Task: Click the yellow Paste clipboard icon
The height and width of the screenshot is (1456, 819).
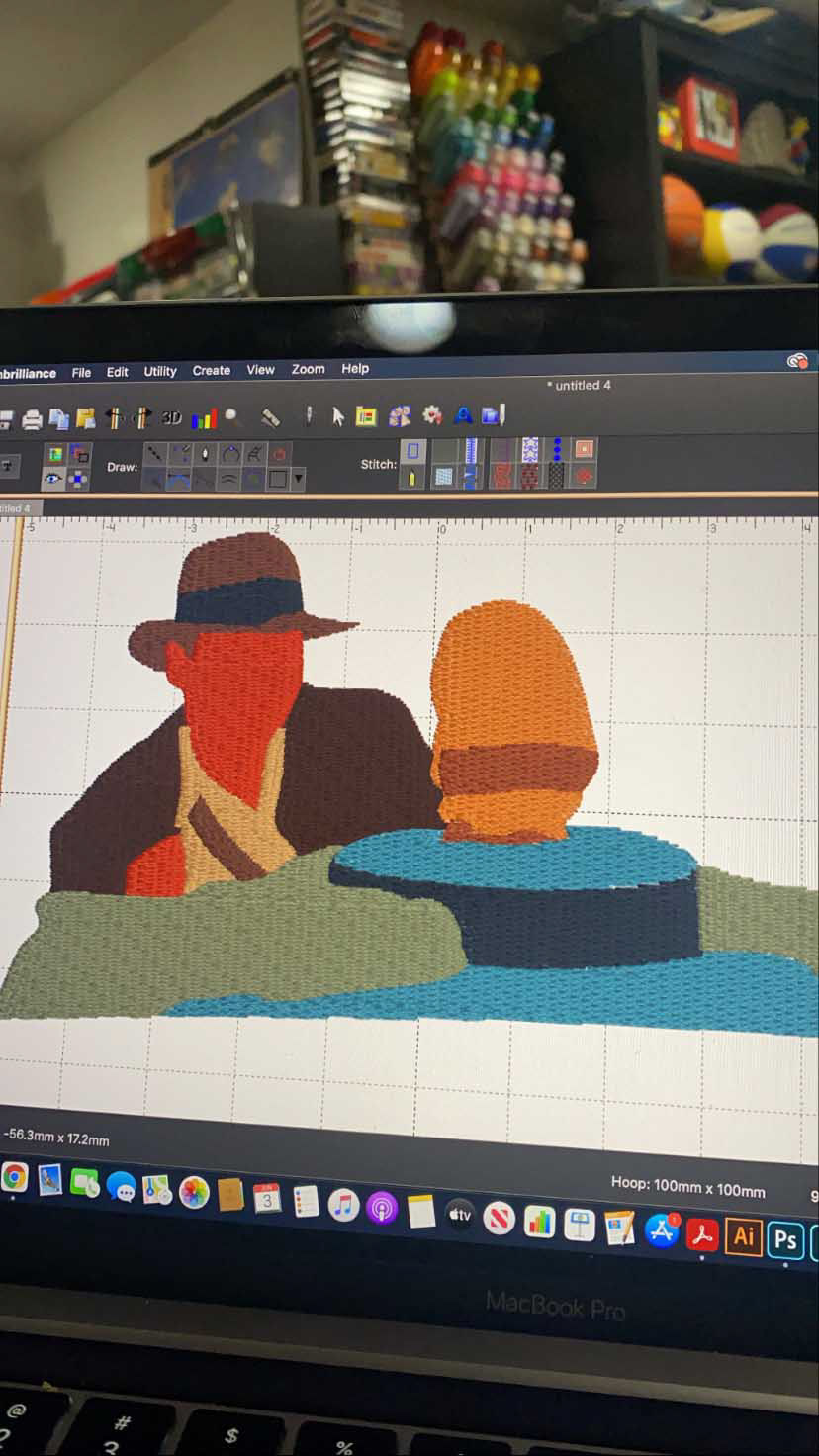Action: click(86, 418)
